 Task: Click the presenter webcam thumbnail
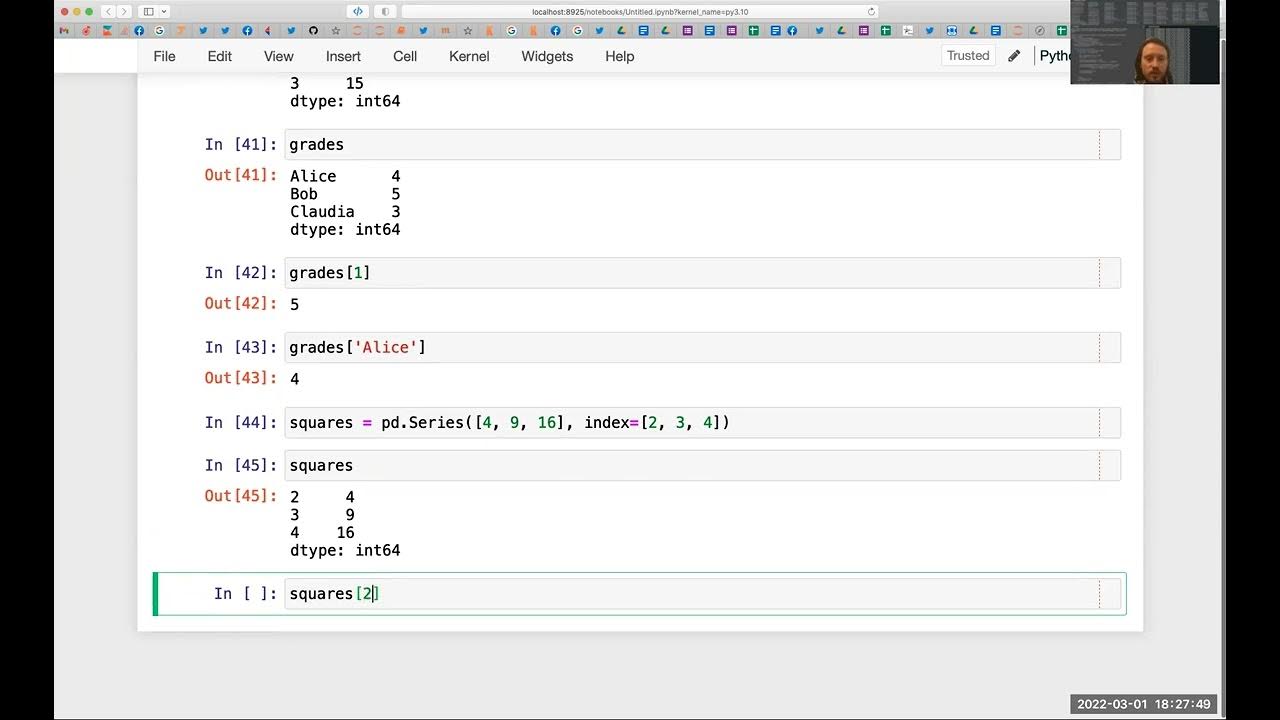click(1145, 43)
